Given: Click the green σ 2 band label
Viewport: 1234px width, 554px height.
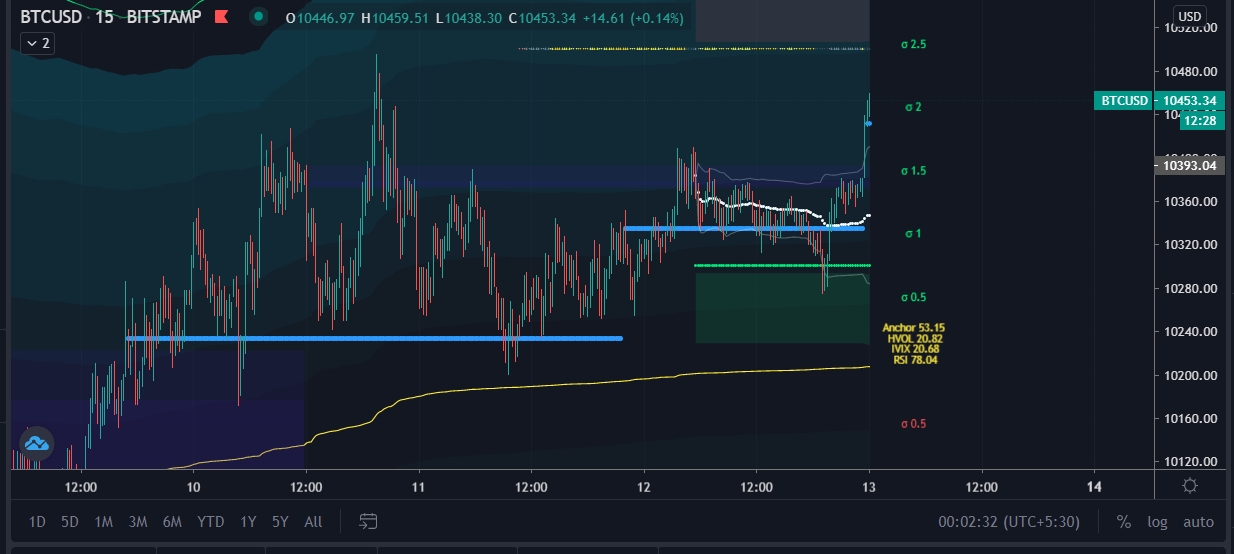Looking at the screenshot, I should coord(912,107).
